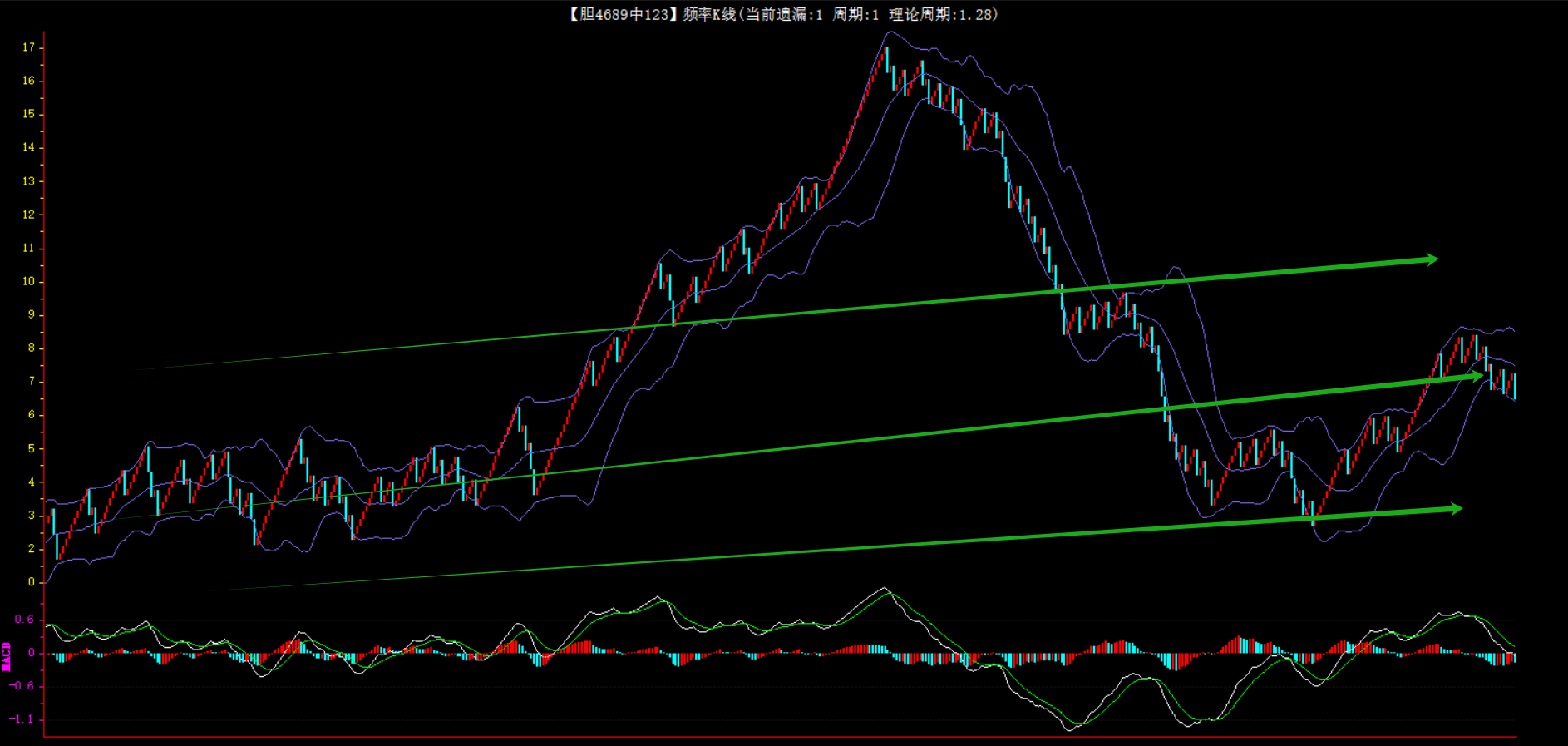Click the arrowhead of the middle green trendline

point(1477,377)
